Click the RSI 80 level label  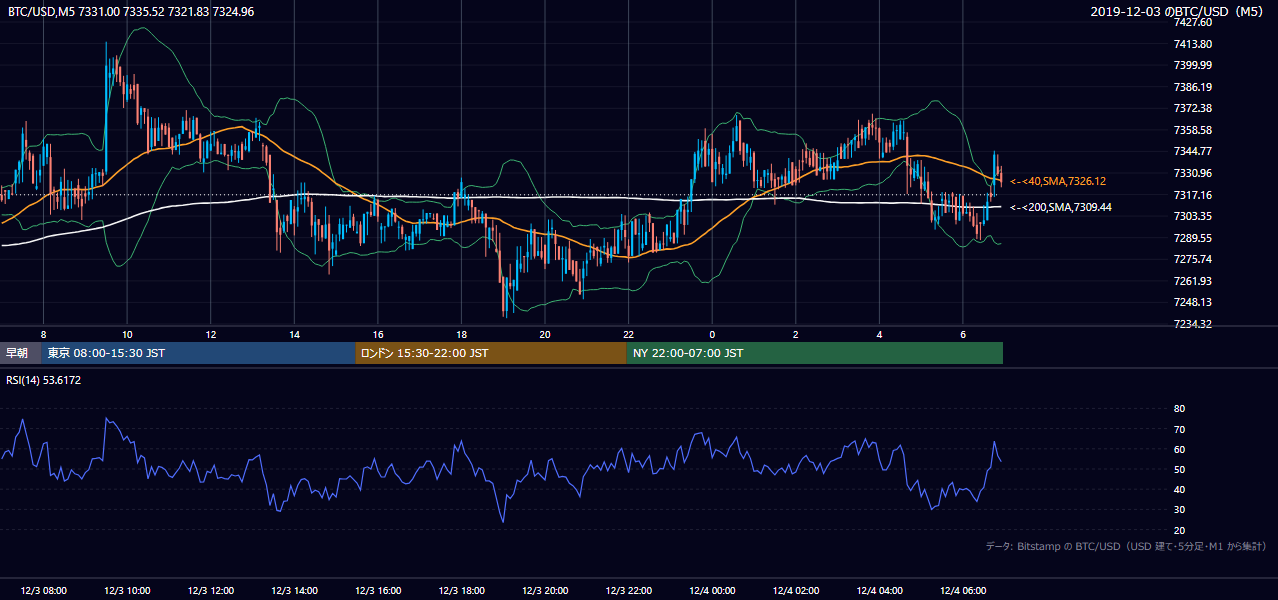coord(1179,409)
